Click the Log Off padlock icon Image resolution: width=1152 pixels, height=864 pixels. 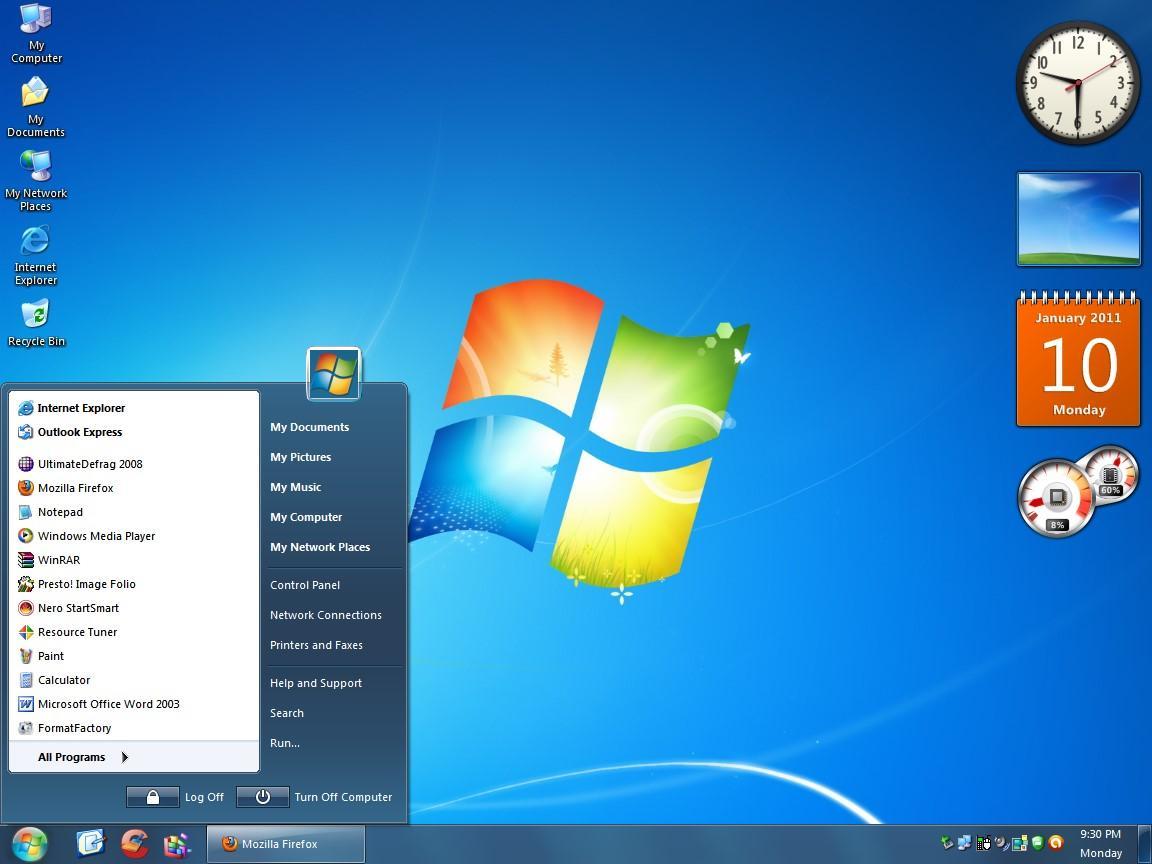(x=153, y=797)
